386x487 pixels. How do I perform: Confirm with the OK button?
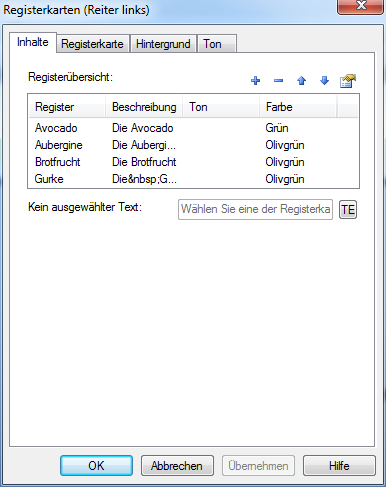(x=96, y=465)
